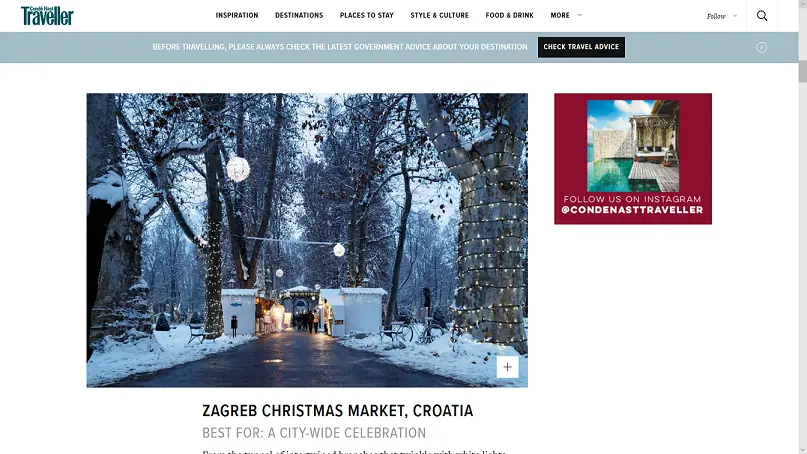Click the scrollbar up arrow
Image resolution: width=807 pixels, height=454 pixels.
tap(803, 4)
